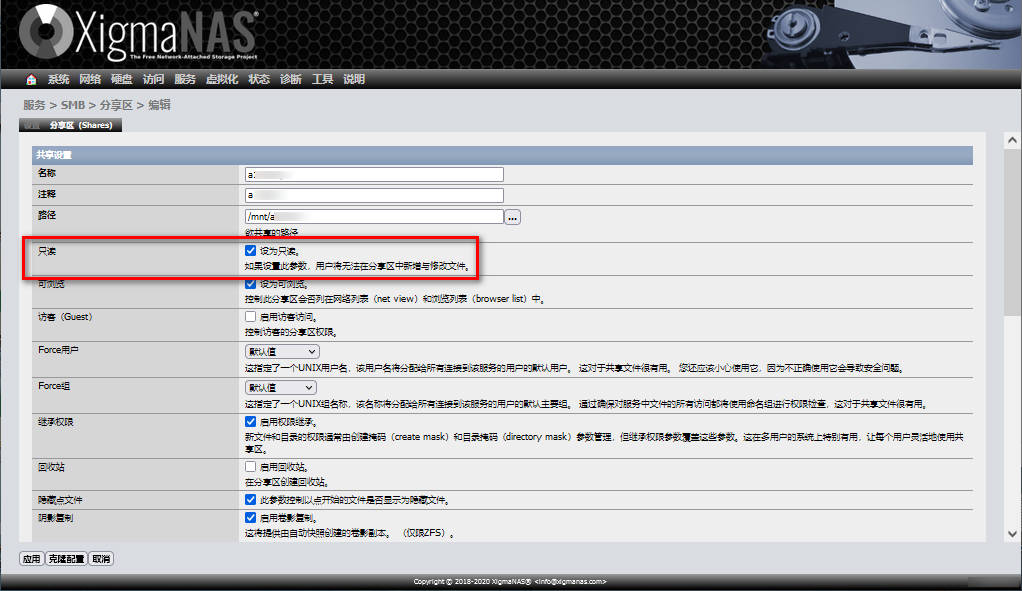Click the home icon in the navigation bar
This screenshot has height=591, width=1022.
[x=29, y=79]
